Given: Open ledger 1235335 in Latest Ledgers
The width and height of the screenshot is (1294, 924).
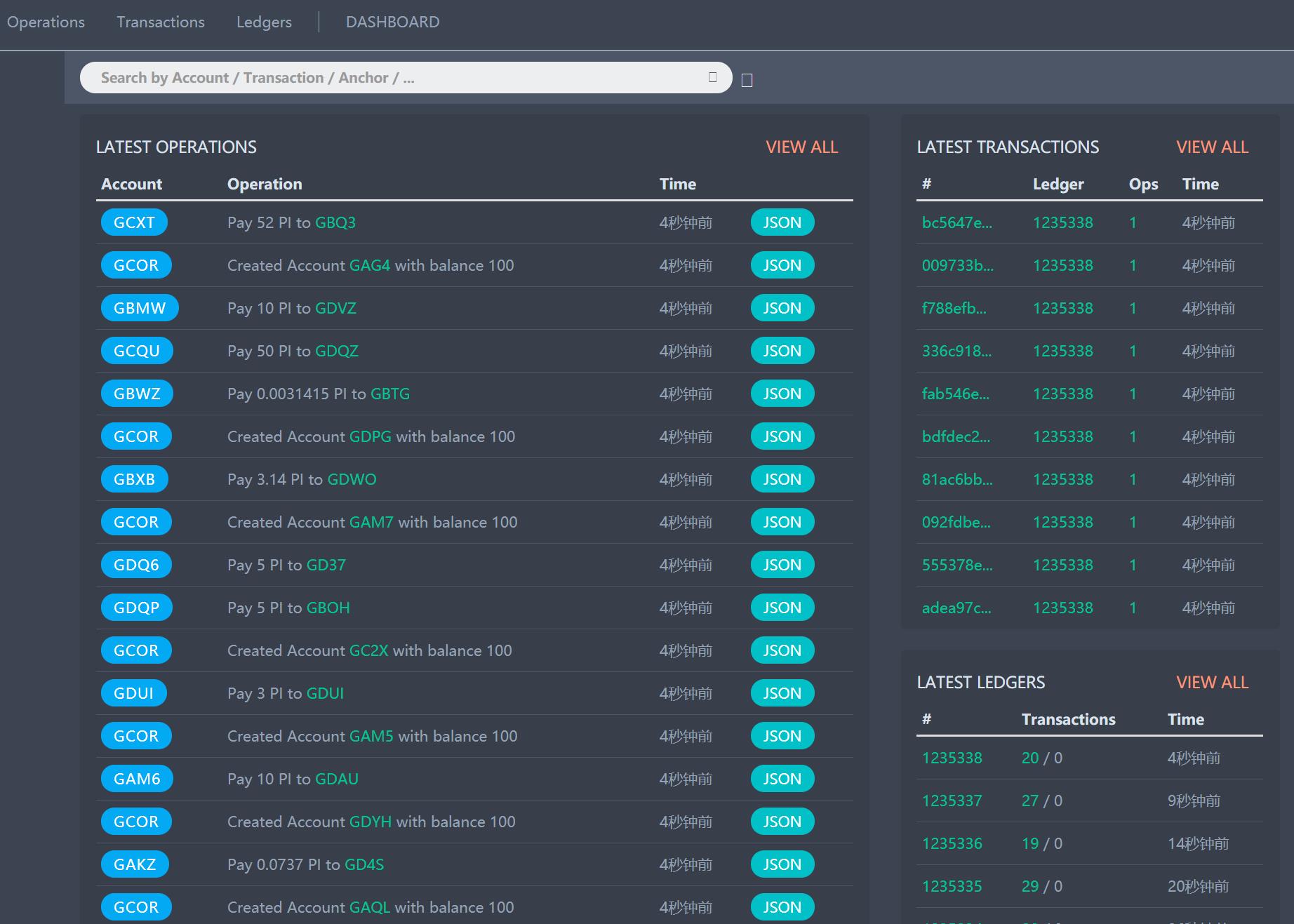Looking at the screenshot, I should pos(952,886).
